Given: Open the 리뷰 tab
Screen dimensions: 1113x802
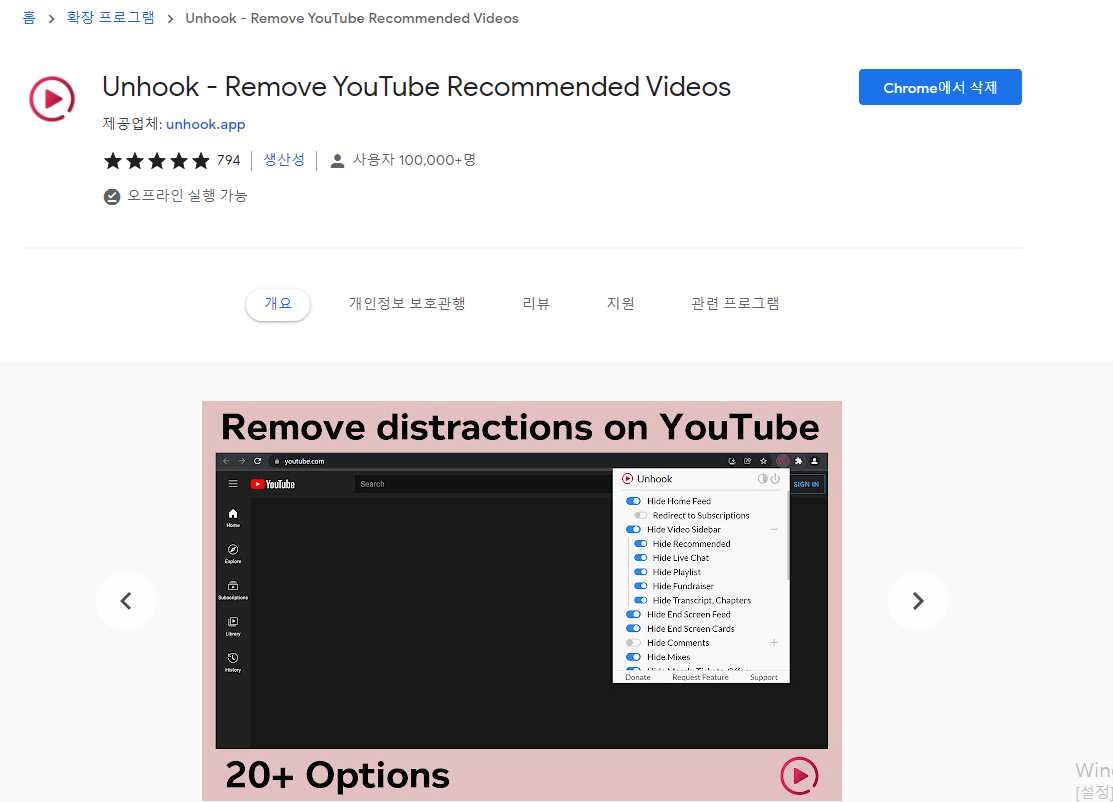Looking at the screenshot, I should (x=536, y=304).
